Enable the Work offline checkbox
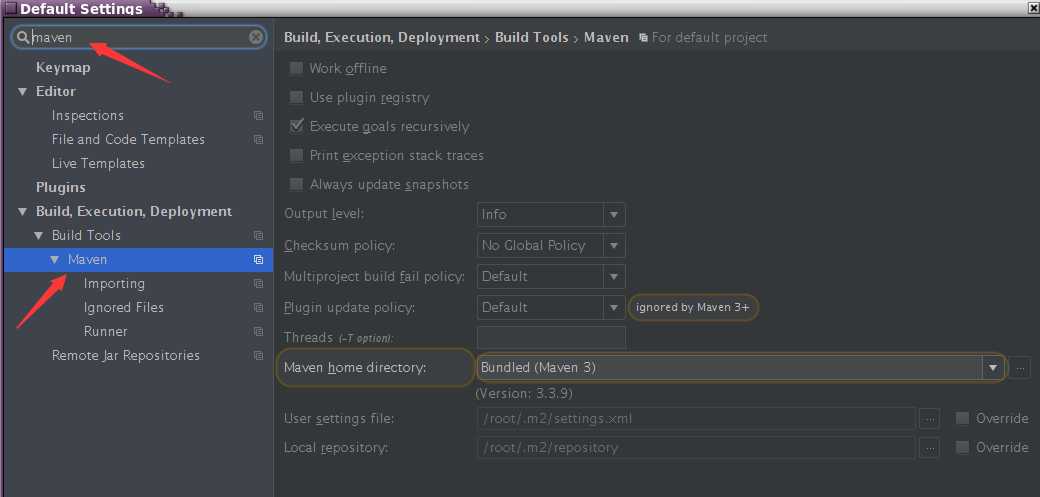This screenshot has height=497, width=1040. pos(297,69)
